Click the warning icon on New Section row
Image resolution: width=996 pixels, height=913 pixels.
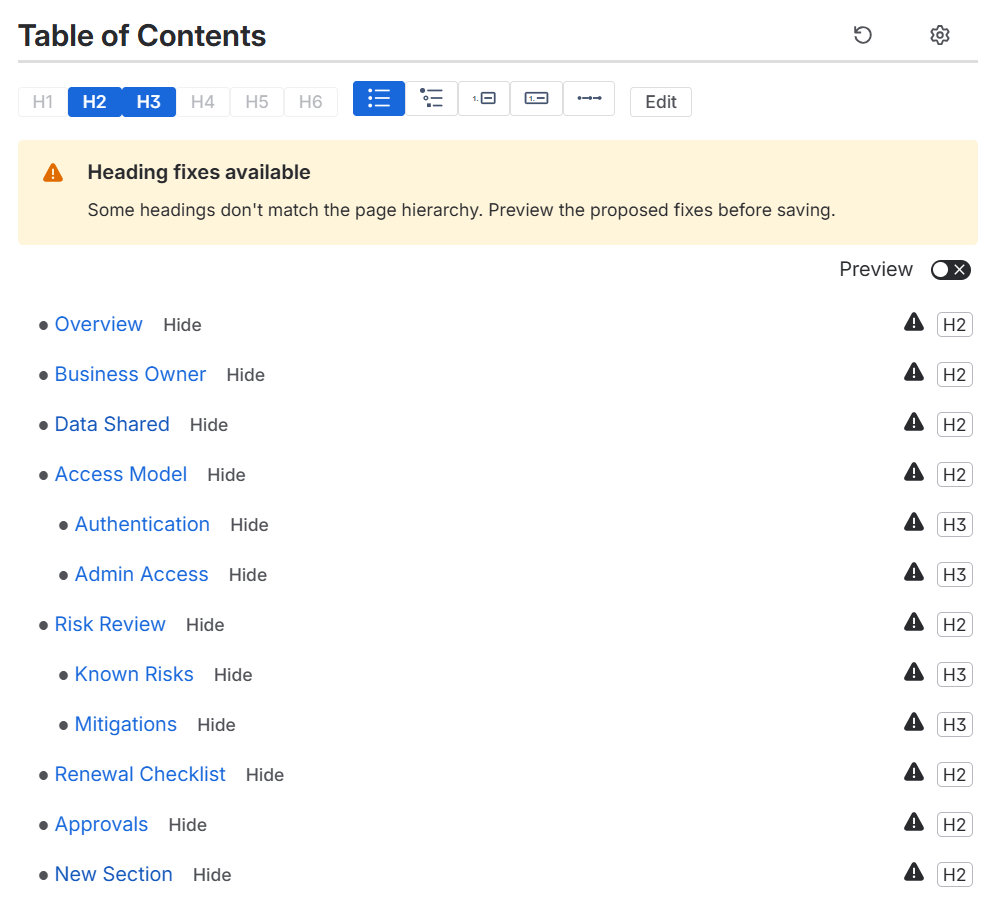913,872
